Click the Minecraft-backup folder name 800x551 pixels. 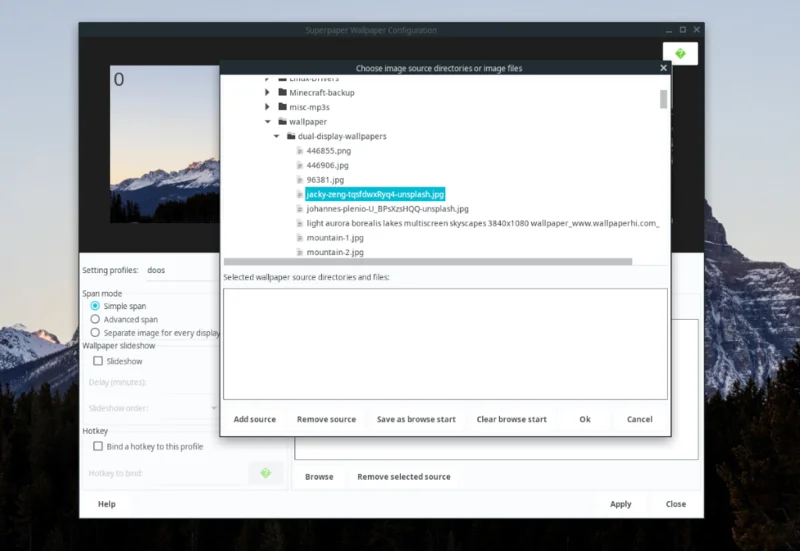pyautogui.click(x=321, y=92)
